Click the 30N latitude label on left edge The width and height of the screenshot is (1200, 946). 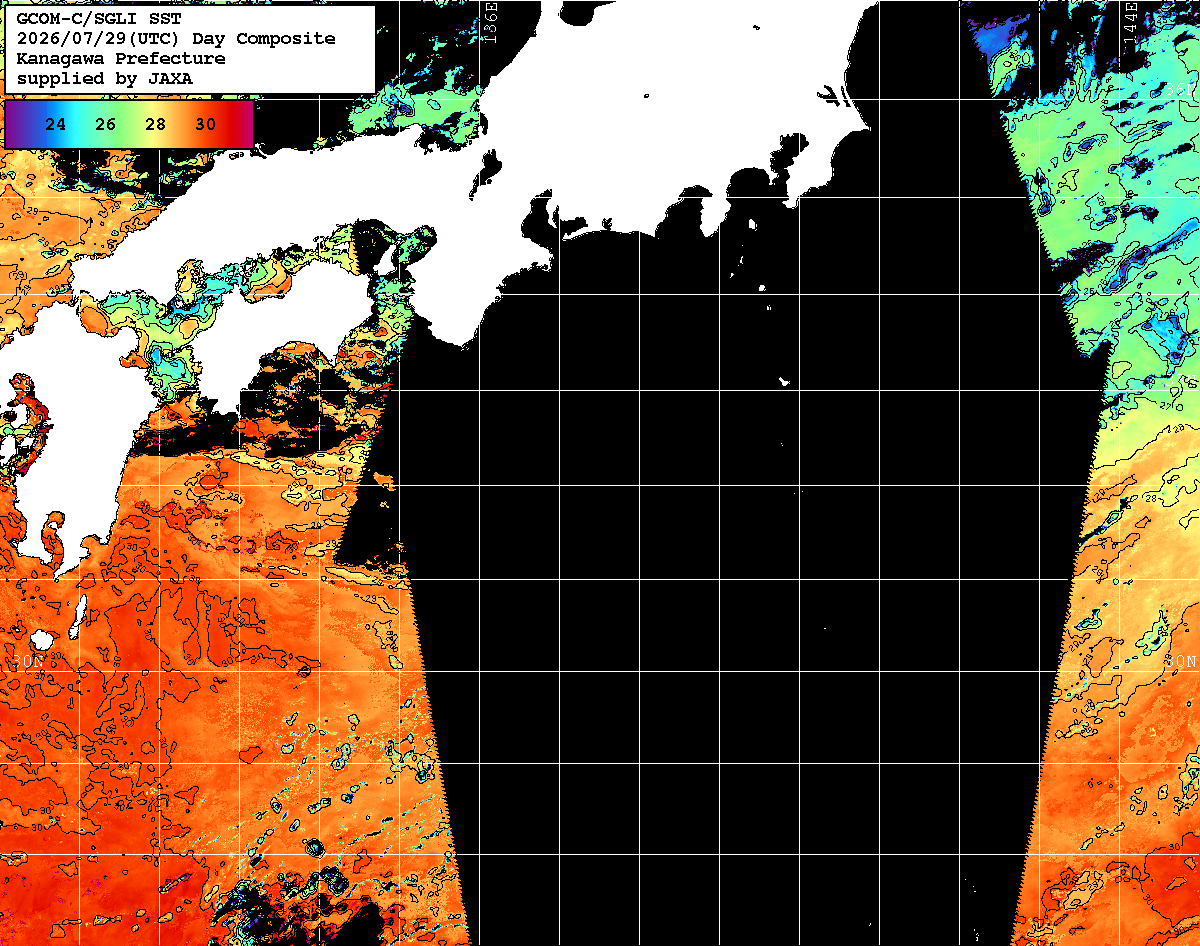pyautogui.click(x=29, y=663)
